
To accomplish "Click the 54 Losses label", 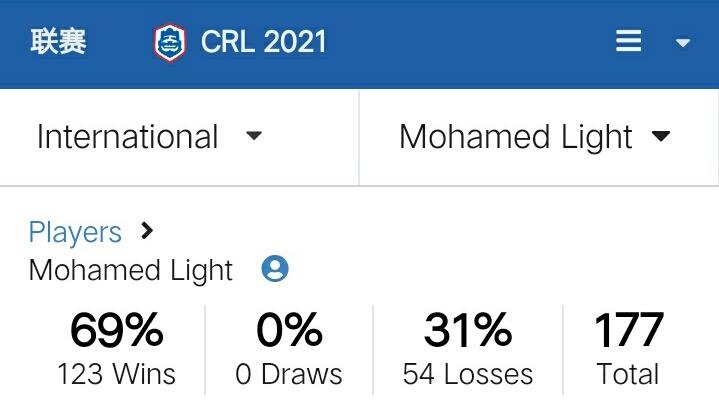I will tap(468, 375).
